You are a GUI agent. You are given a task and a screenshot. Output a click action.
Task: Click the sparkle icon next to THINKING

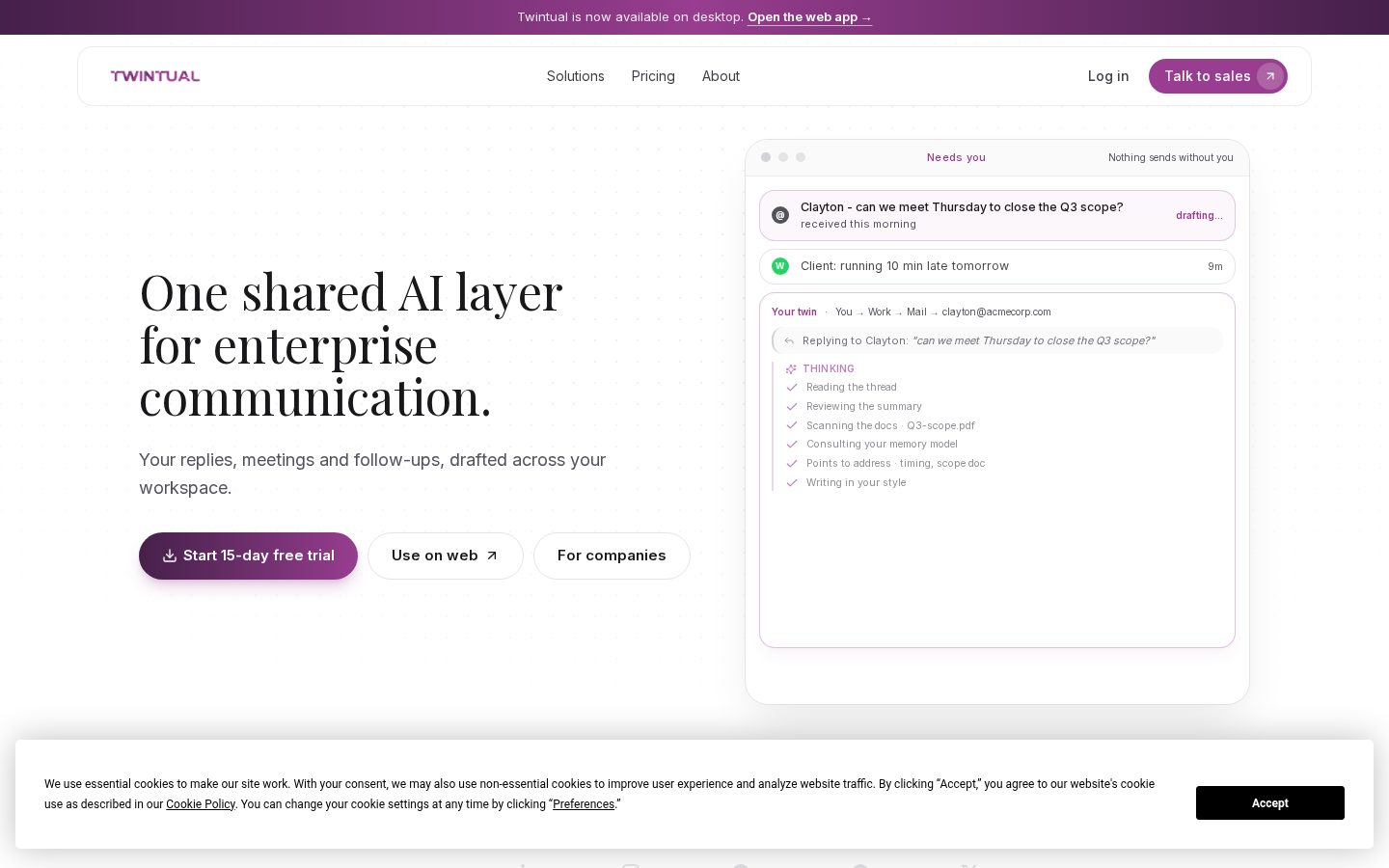click(791, 369)
